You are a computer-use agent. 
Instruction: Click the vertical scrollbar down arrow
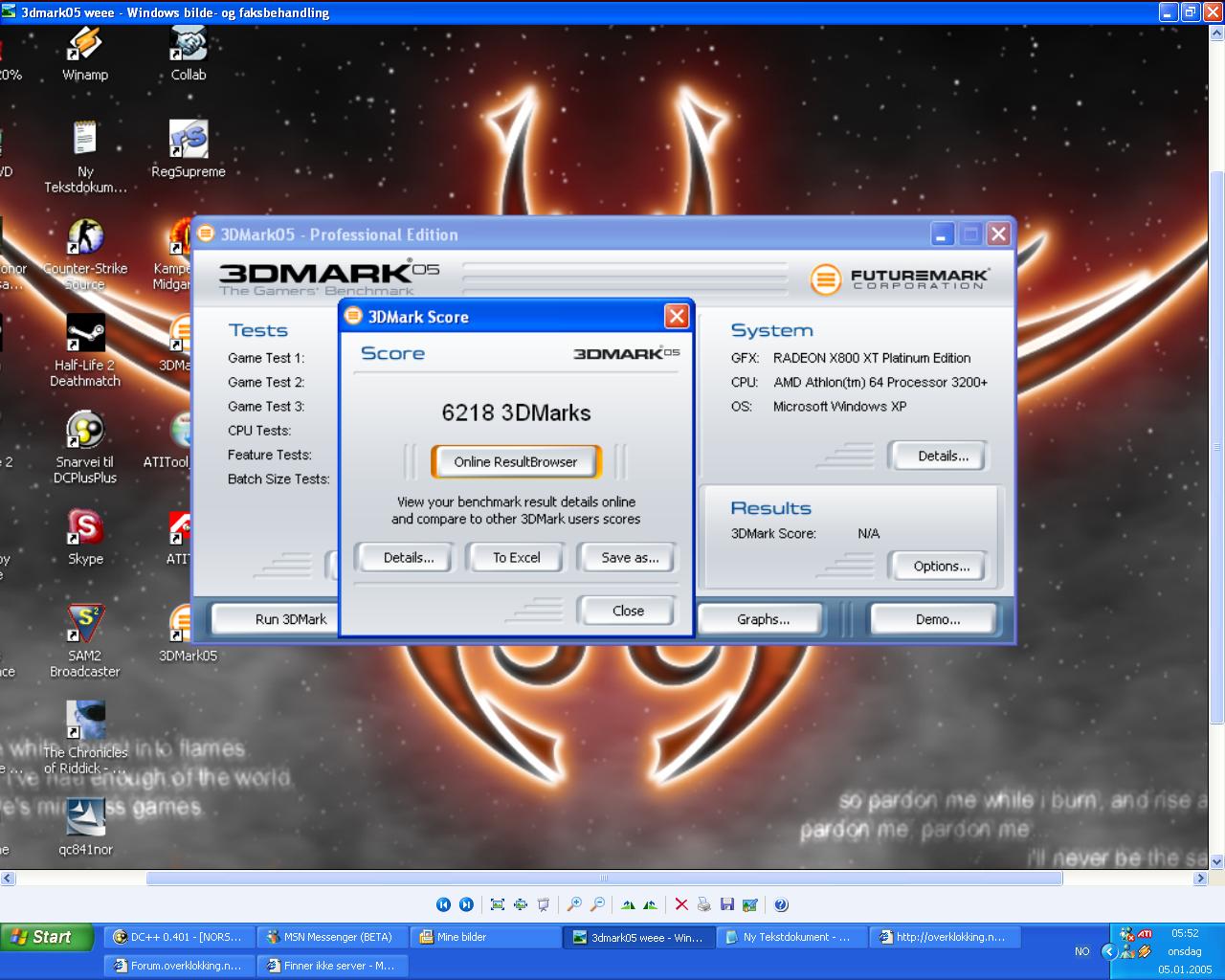pos(1217,861)
